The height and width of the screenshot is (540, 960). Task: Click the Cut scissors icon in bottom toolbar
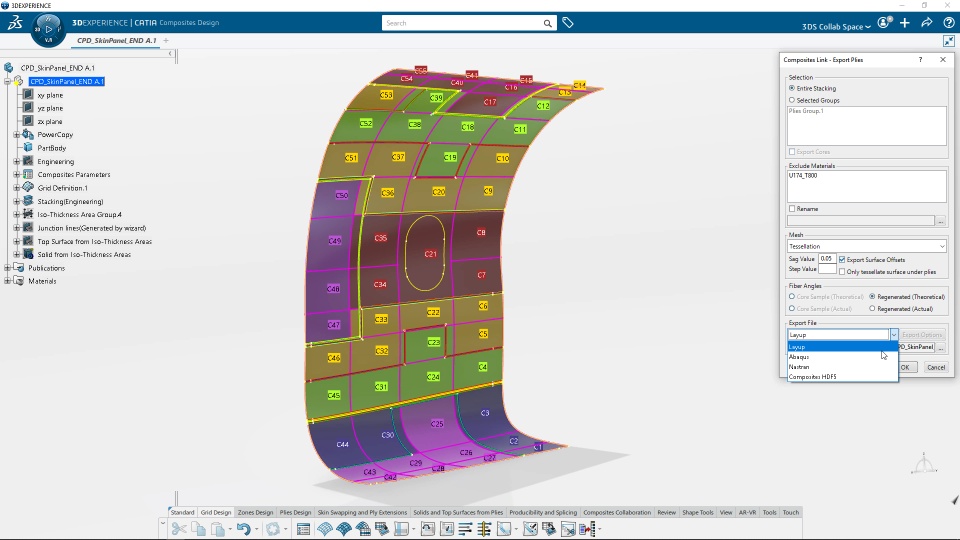click(179, 529)
